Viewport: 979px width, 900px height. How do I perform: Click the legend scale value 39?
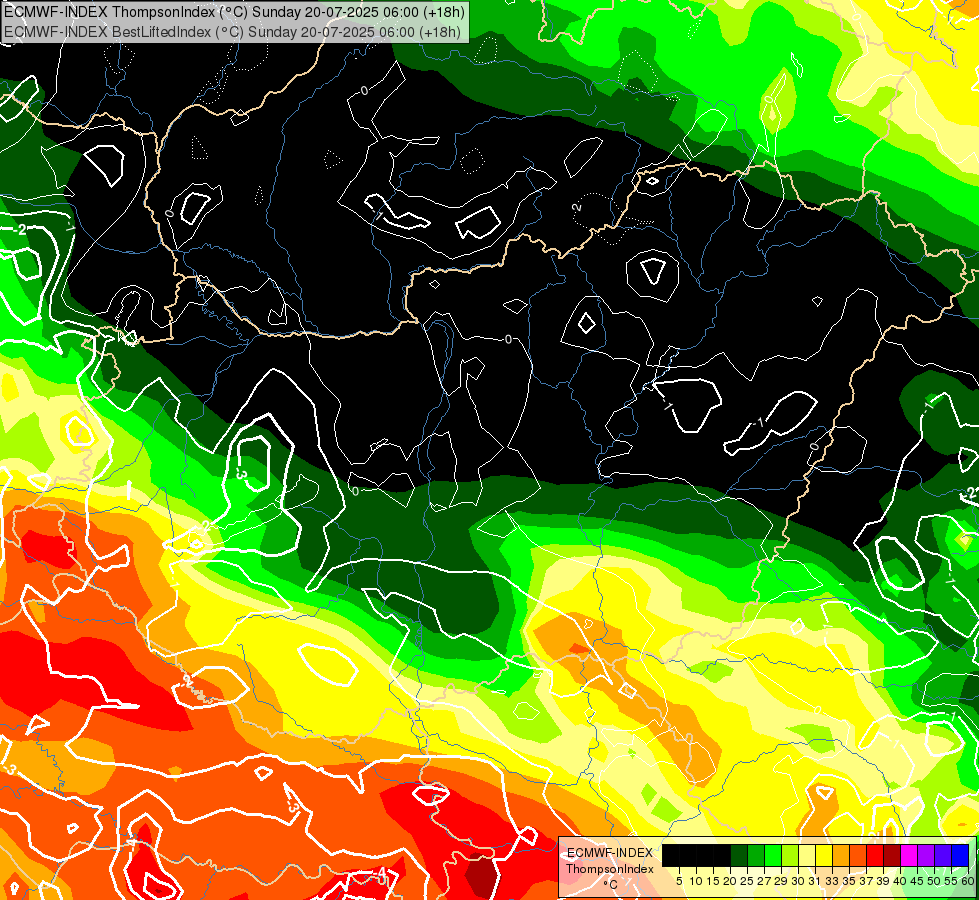tap(883, 881)
